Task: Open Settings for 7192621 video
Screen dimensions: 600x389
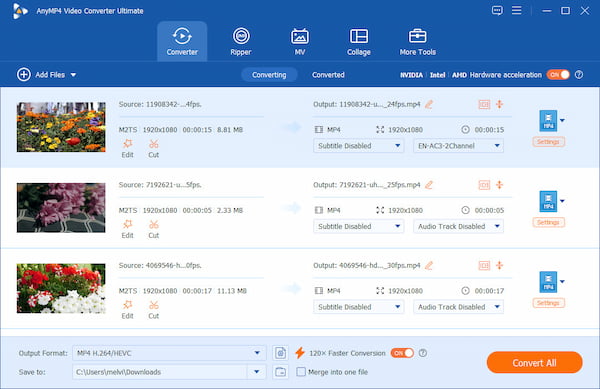Action: pyautogui.click(x=548, y=223)
